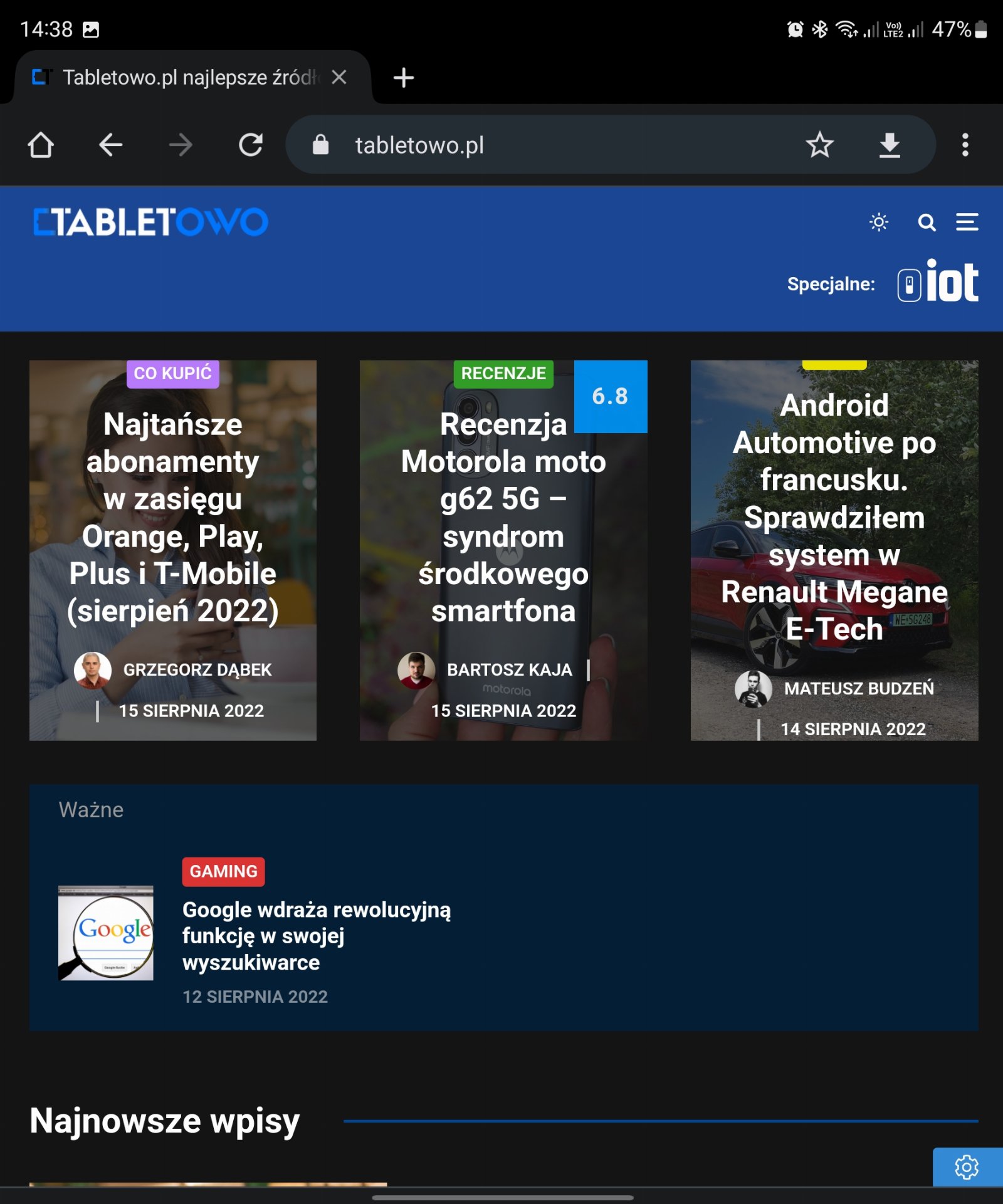Tap Grzegorz Dąbek avatar
The width and height of the screenshot is (1003, 1204).
(x=93, y=670)
